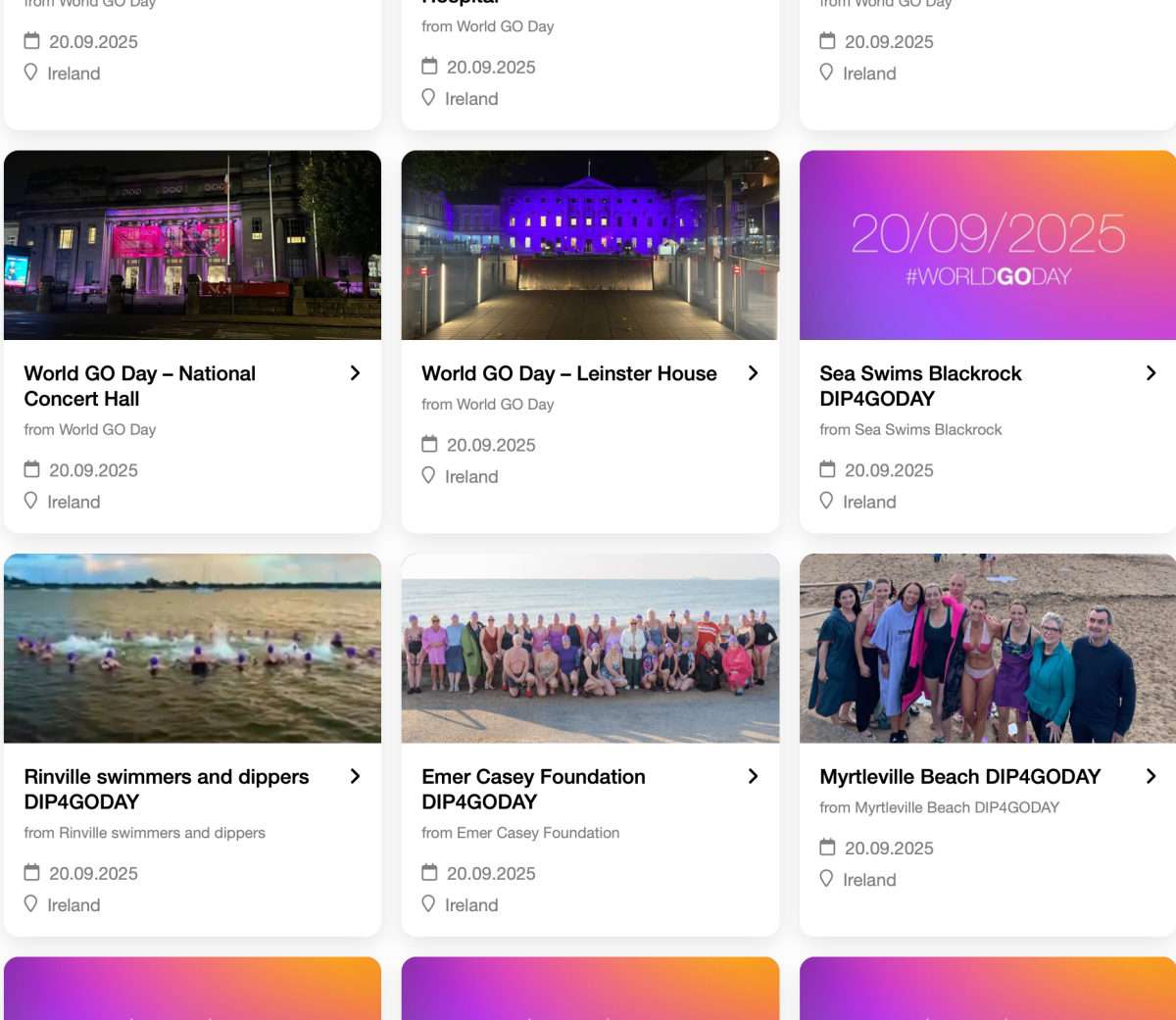Click the #WORLDGODAY gradient banner image
The height and width of the screenshot is (1020, 1176).
(x=987, y=245)
